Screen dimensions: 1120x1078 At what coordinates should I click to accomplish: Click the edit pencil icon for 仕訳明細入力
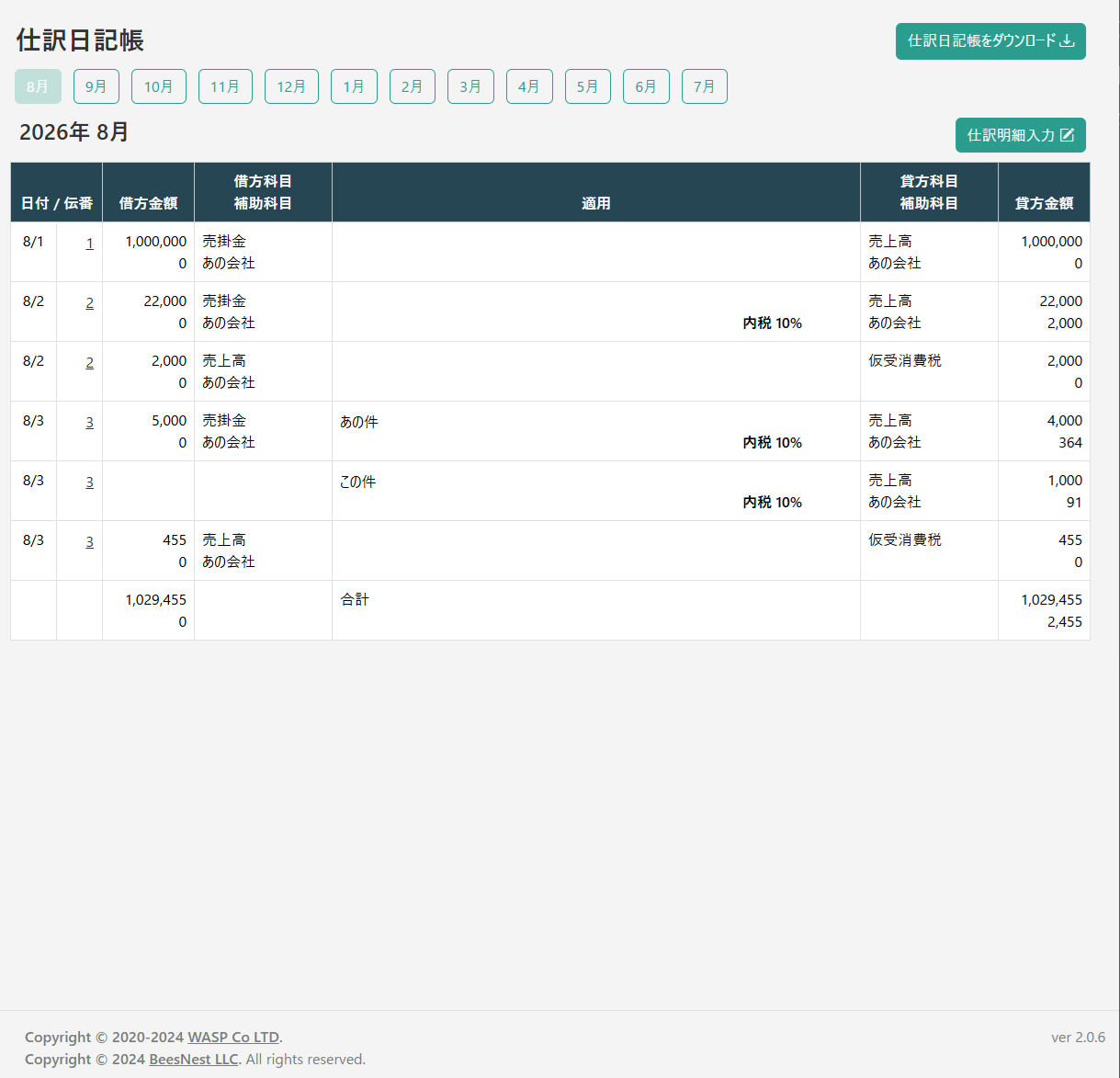point(1067,135)
